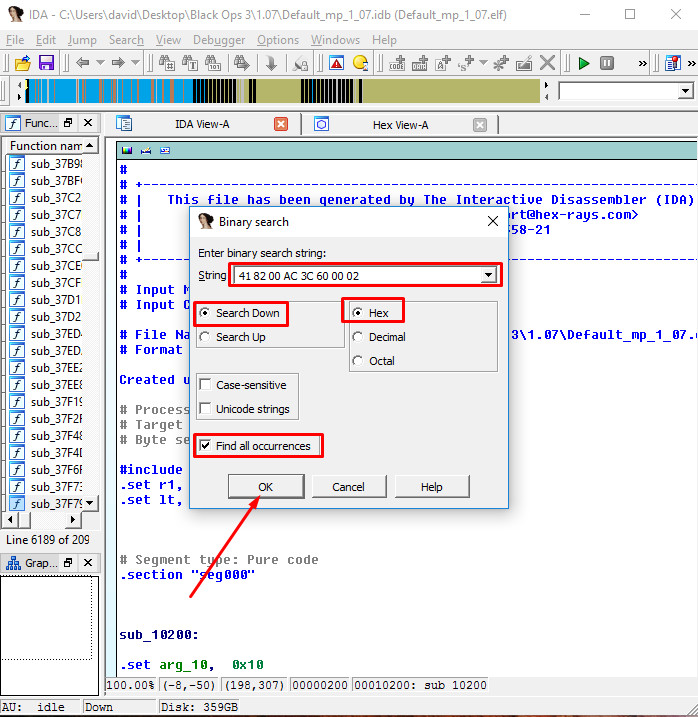Switch to the IDA View-A tab

tap(202, 124)
